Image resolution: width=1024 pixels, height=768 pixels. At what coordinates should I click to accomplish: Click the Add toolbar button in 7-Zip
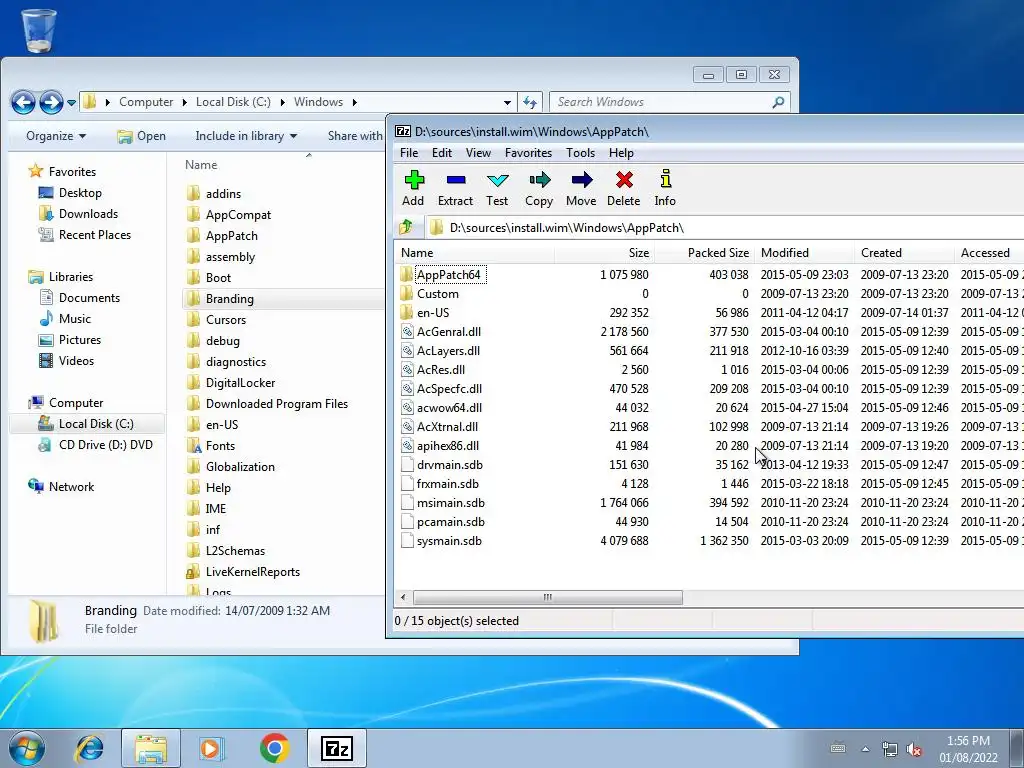[x=413, y=189]
